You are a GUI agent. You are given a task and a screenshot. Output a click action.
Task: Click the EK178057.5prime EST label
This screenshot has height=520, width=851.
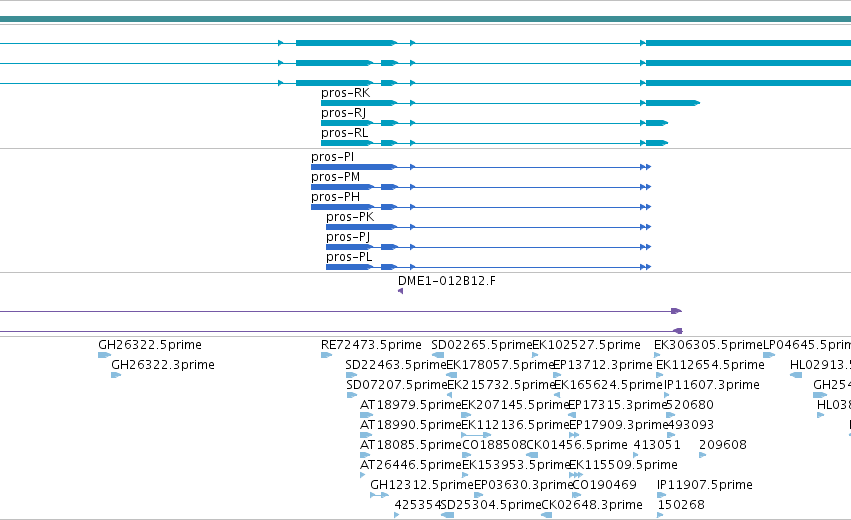[499, 365]
